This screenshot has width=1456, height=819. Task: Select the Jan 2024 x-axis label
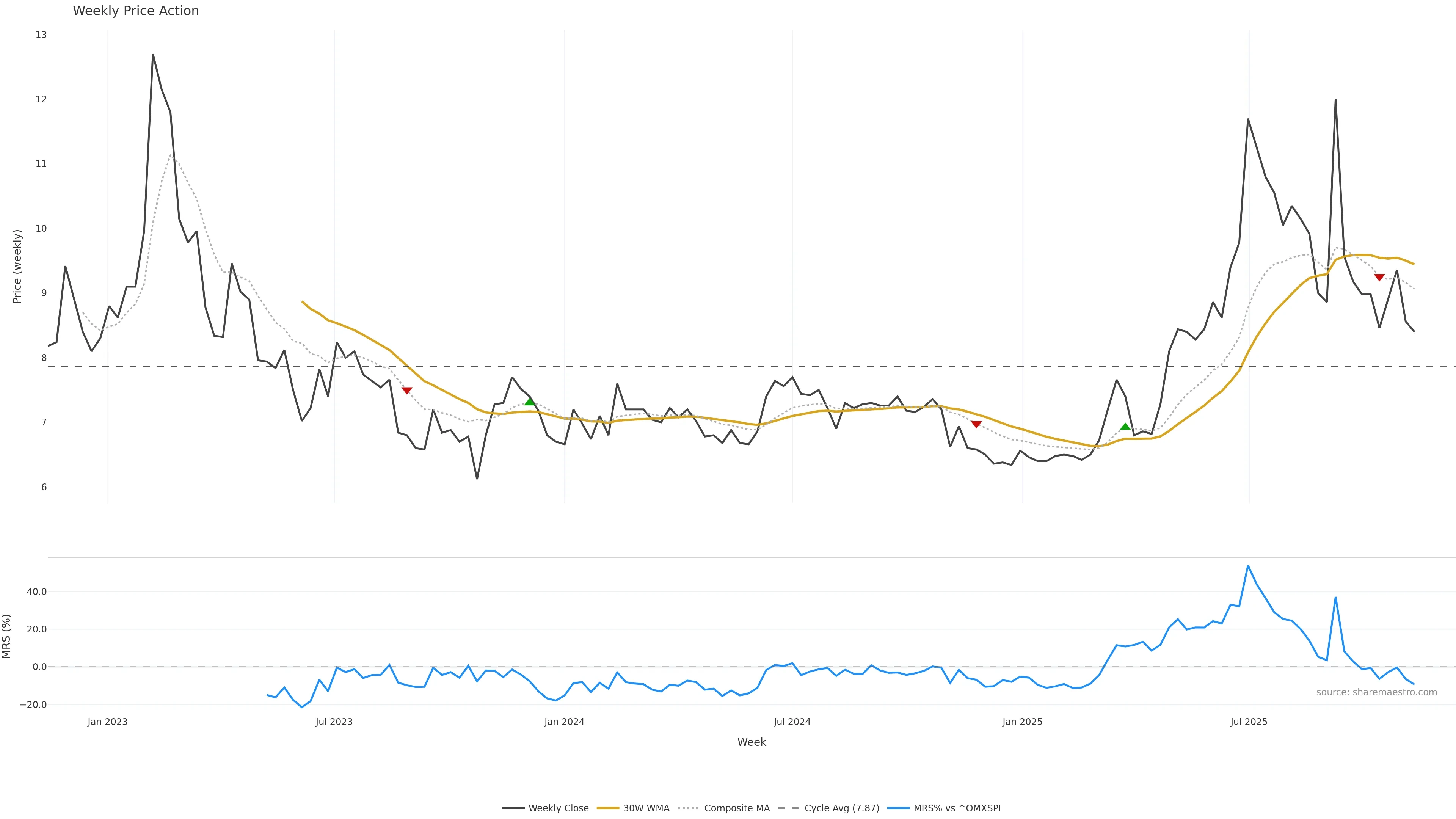(564, 722)
